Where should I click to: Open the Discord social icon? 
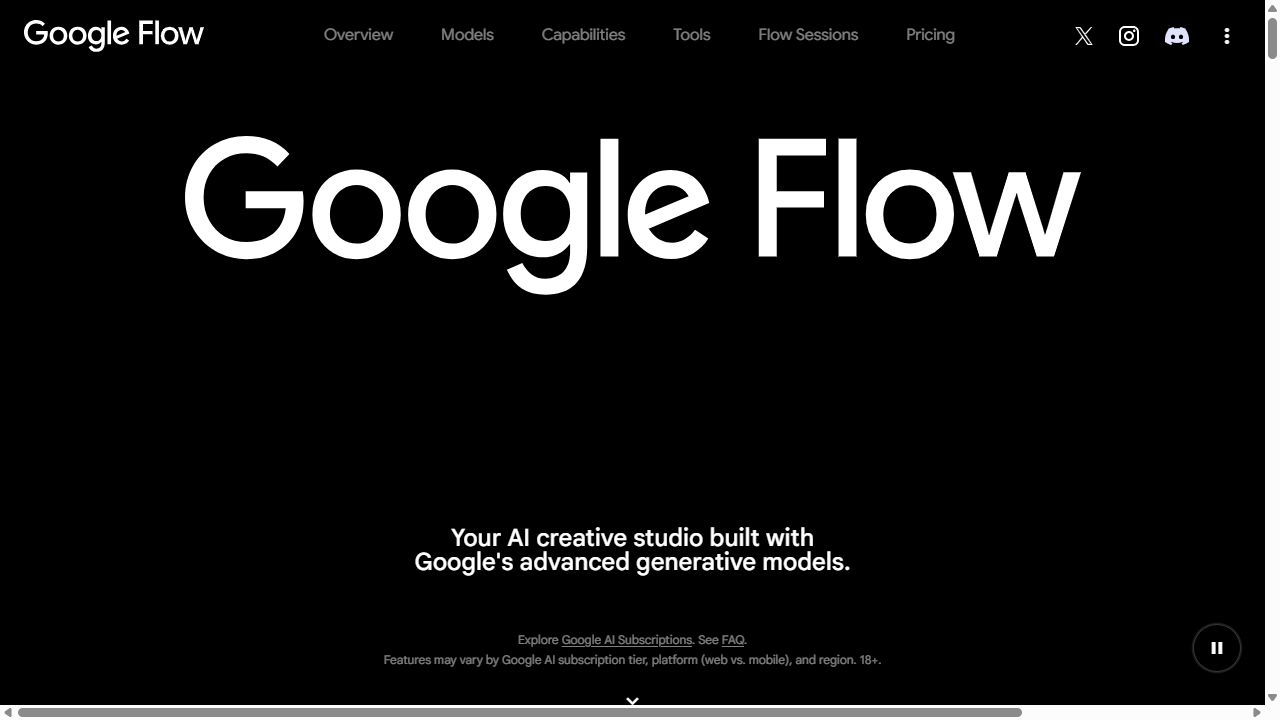[x=1177, y=36]
